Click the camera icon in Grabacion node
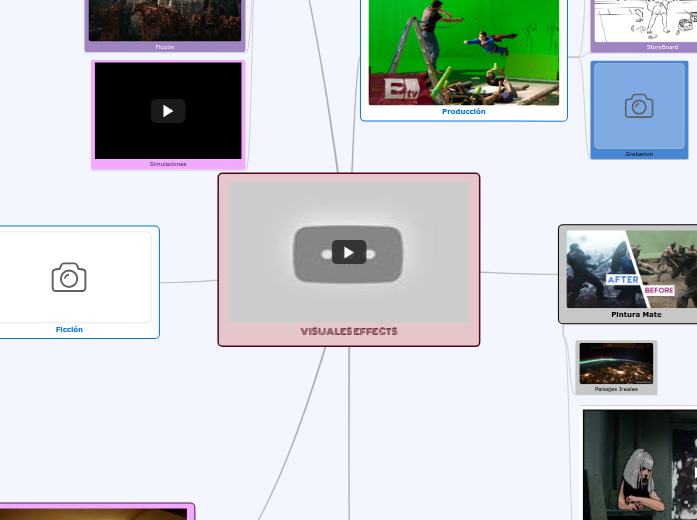The width and height of the screenshot is (697, 520). tap(639, 106)
